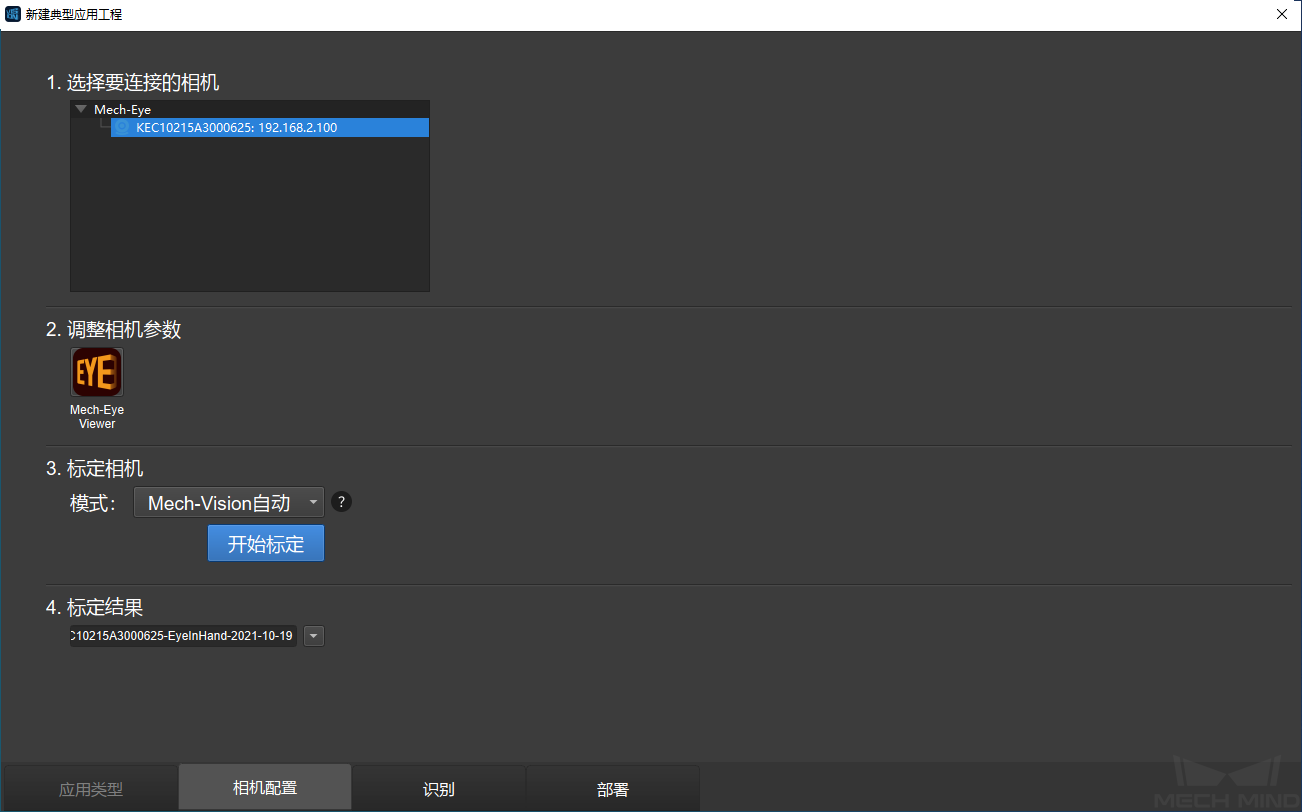Switch to the 应用类型 tab
This screenshot has width=1302, height=812.
[91, 789]
